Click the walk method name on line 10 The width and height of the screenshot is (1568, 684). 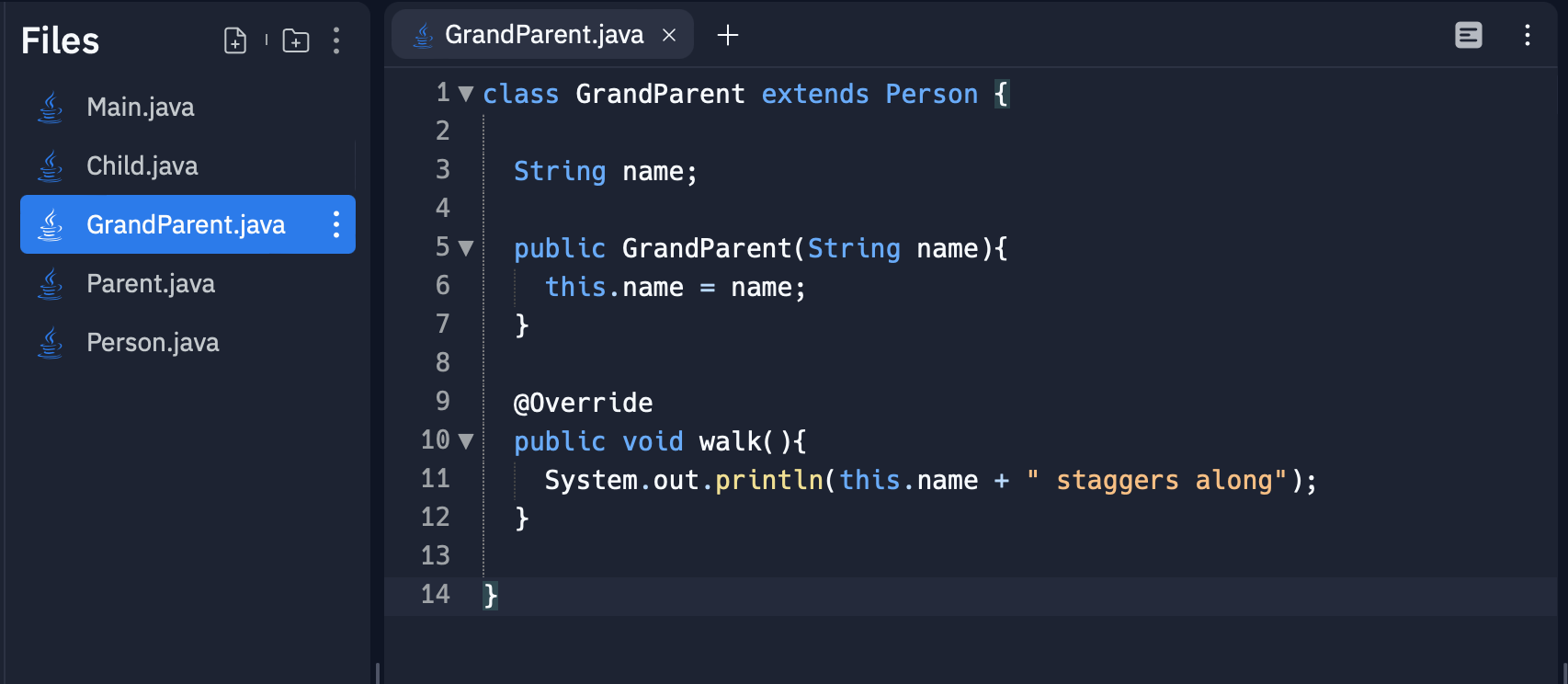730,441
